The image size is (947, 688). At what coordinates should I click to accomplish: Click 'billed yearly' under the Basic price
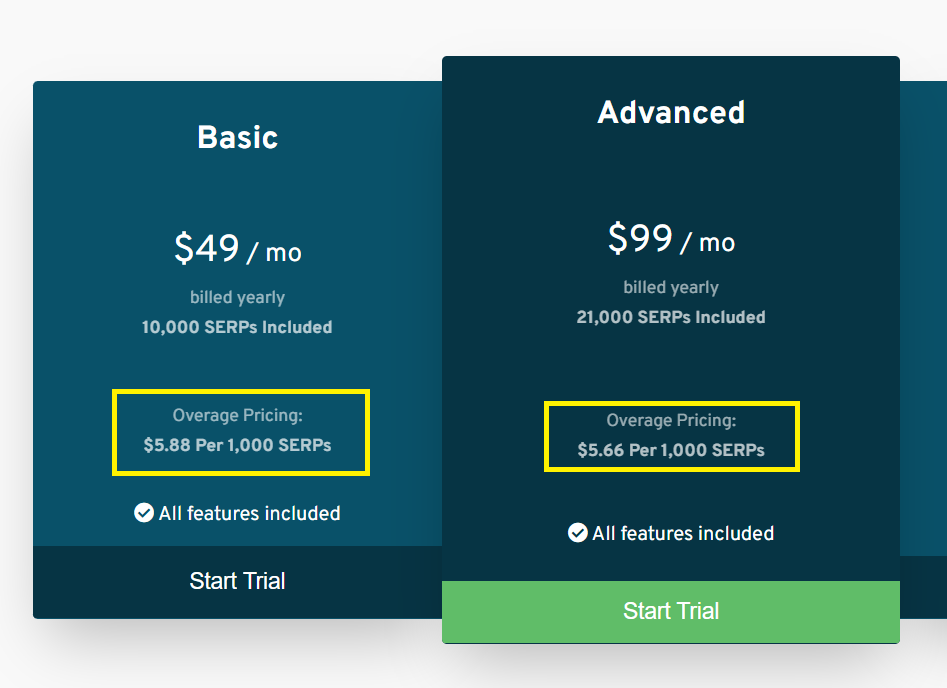(x=237, y=297)
